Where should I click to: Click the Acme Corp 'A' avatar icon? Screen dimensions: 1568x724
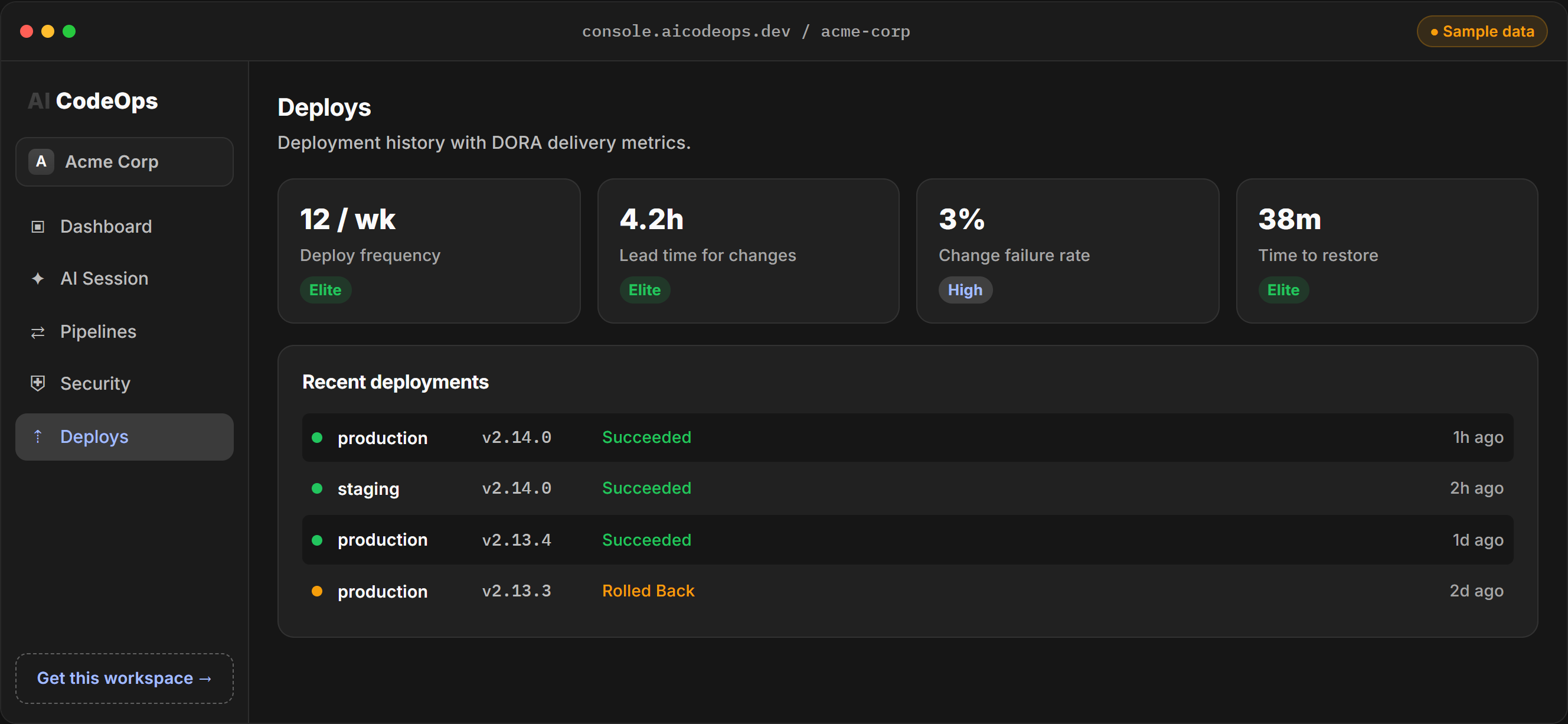[41, 161]
